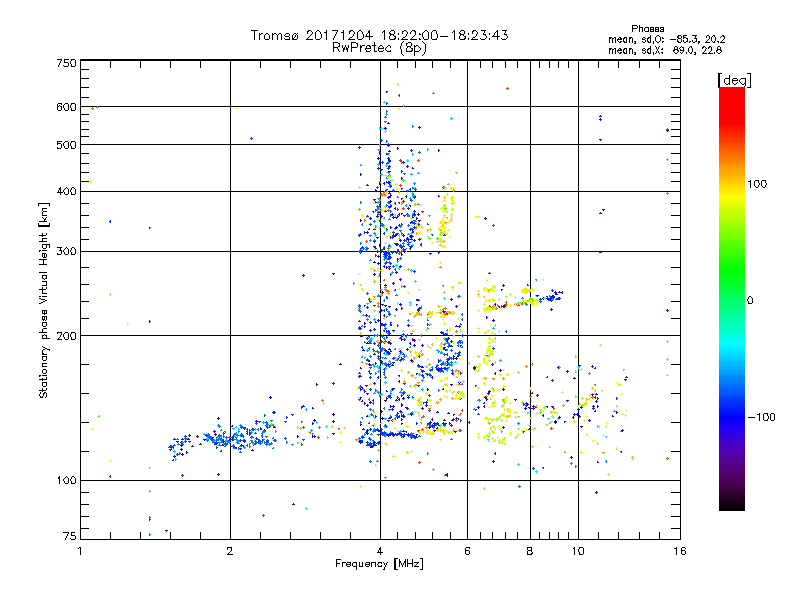Click the '[deg]' colorbar unit label

[734, 80]
